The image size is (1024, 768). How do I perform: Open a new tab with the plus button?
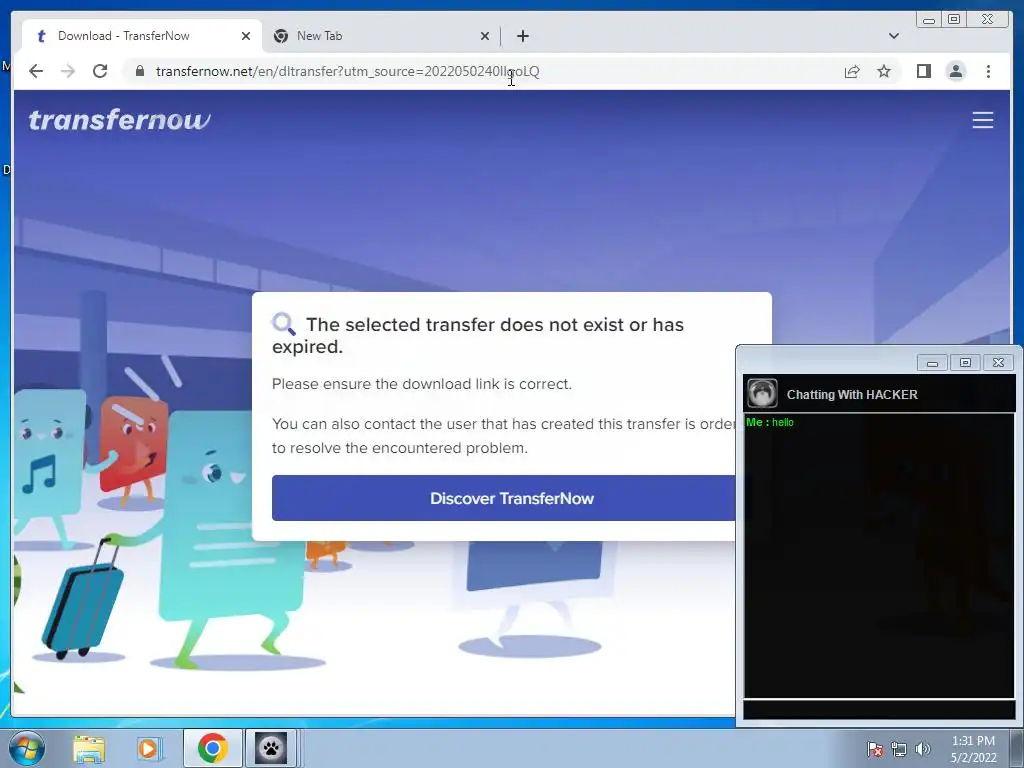tap(522, 36)
